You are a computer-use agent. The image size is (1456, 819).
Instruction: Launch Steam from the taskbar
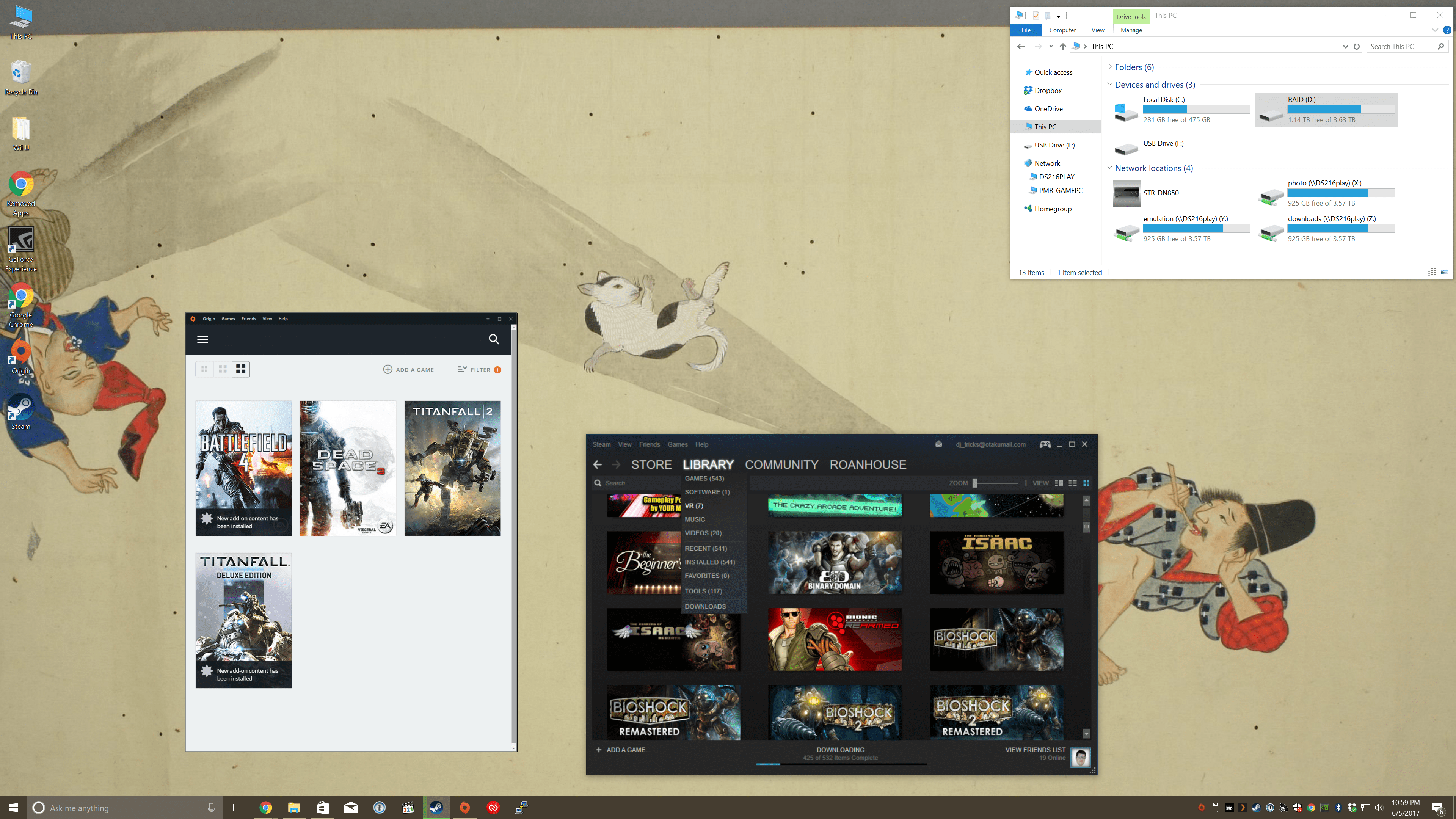[436, 808]
